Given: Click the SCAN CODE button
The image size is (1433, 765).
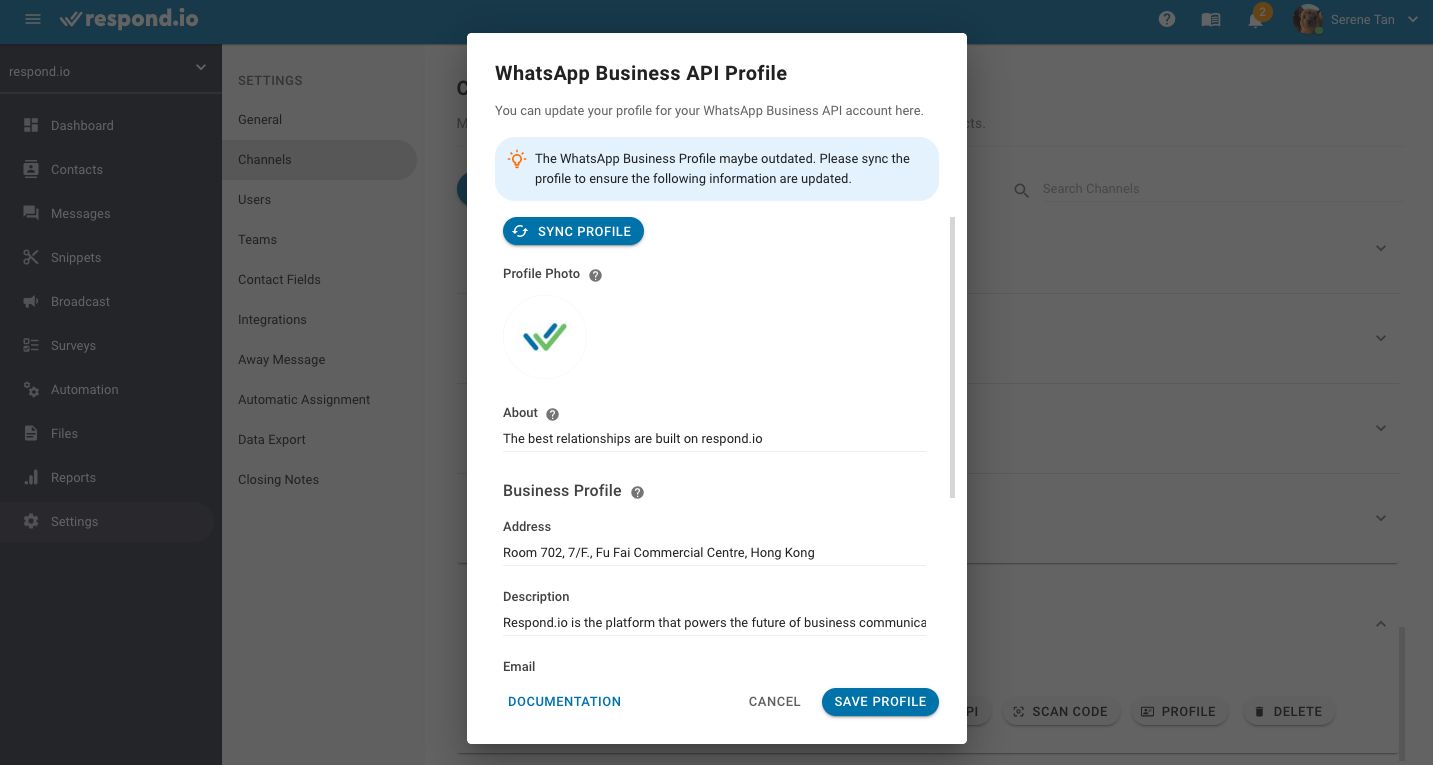Looking at the screenshot, I should [x=1060, y=711].
